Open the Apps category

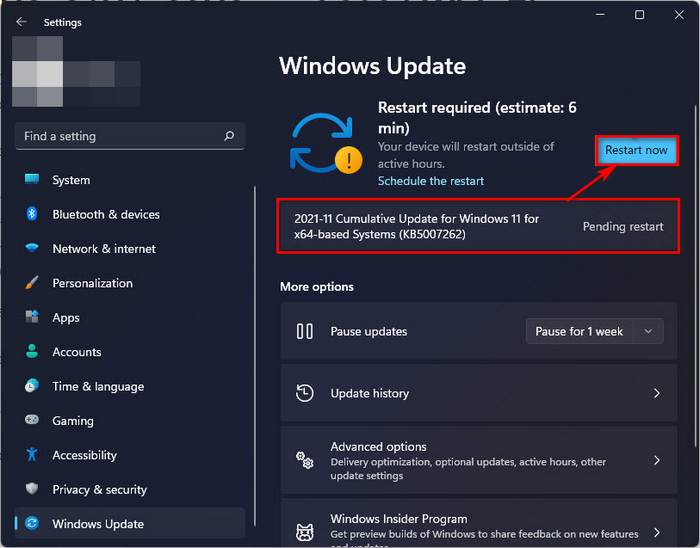click(130, 317)
